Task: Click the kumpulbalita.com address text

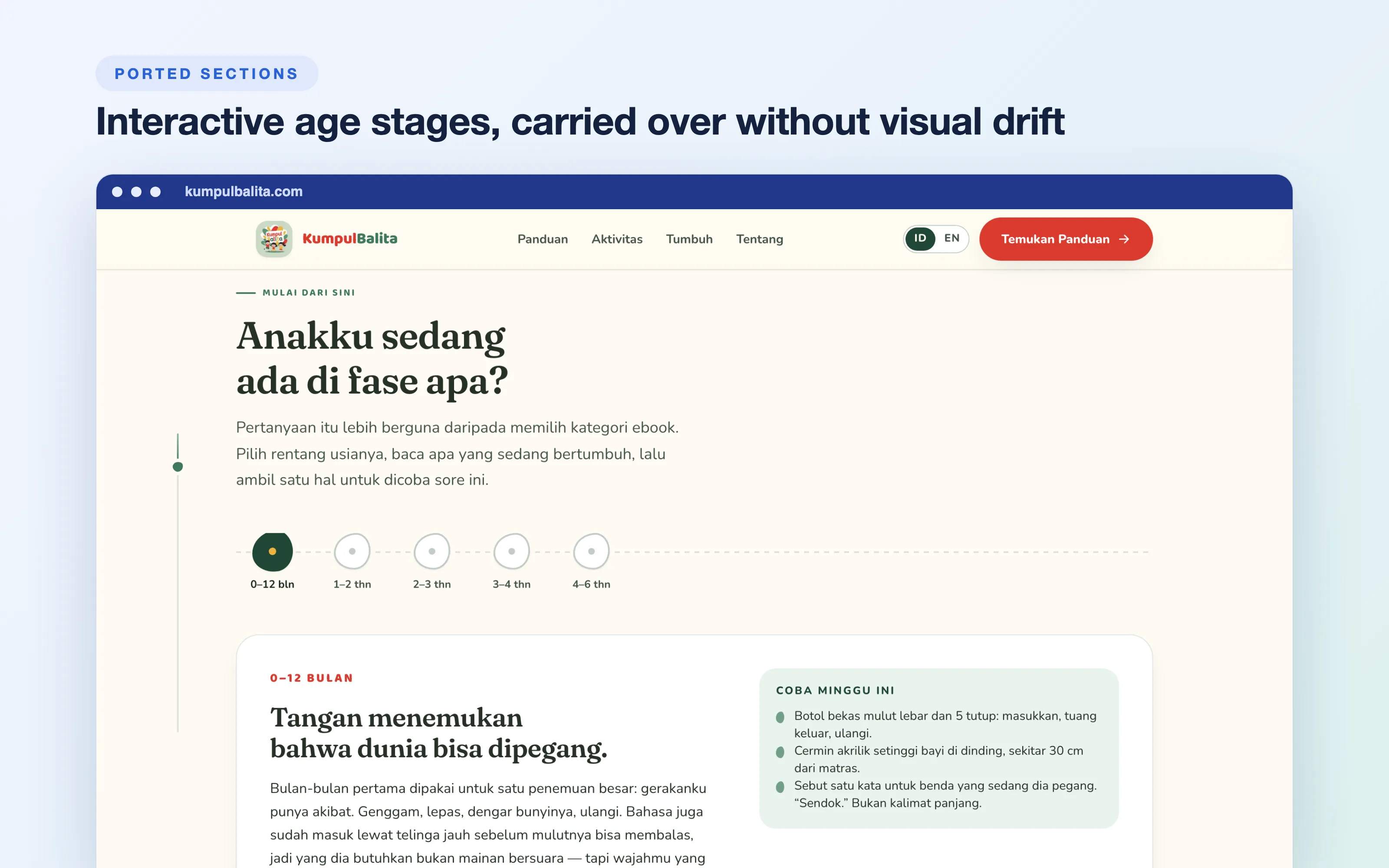Action: click(244, 192)
